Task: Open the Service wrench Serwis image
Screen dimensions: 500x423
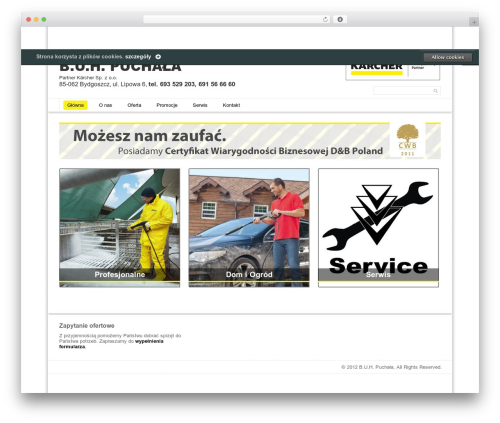Action: (378, 228)
